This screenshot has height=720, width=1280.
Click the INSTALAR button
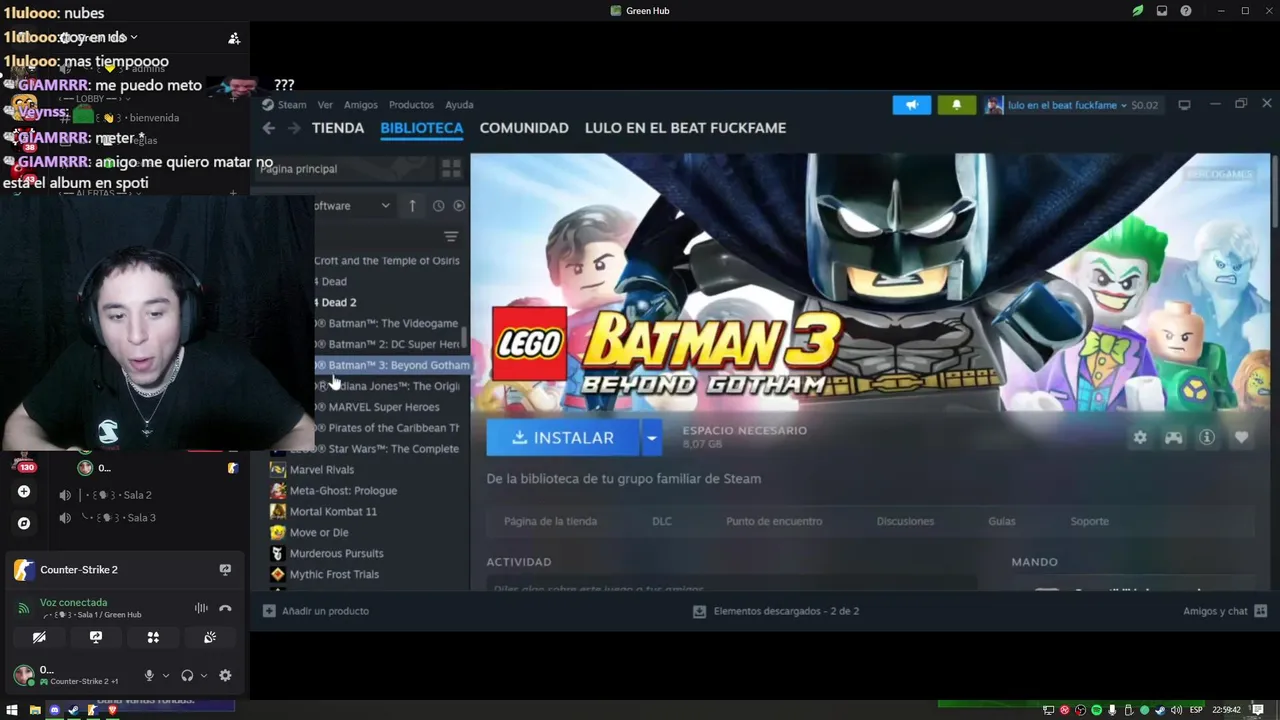pos(563,438)
